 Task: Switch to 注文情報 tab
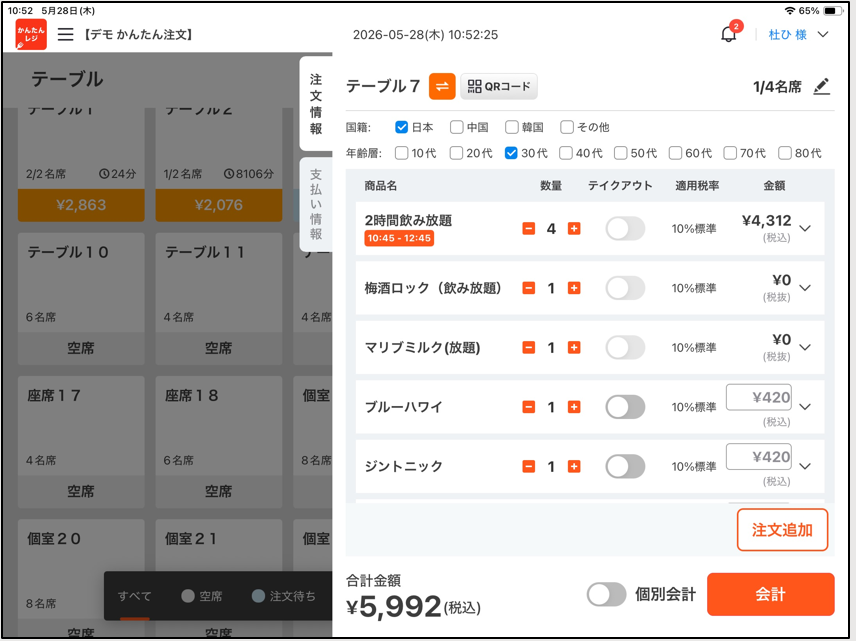tap(316, 104)
